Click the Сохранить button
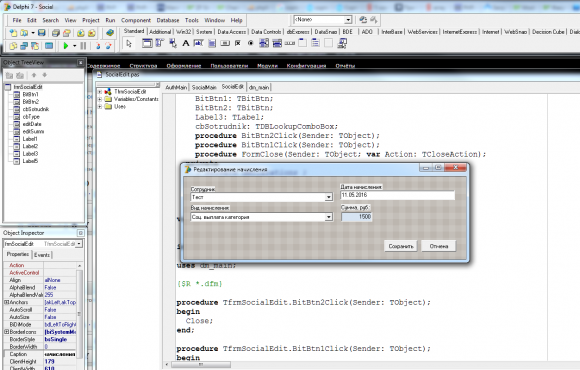Image resolution: width=580 pixels, height=370 pixels. (401, 246)
